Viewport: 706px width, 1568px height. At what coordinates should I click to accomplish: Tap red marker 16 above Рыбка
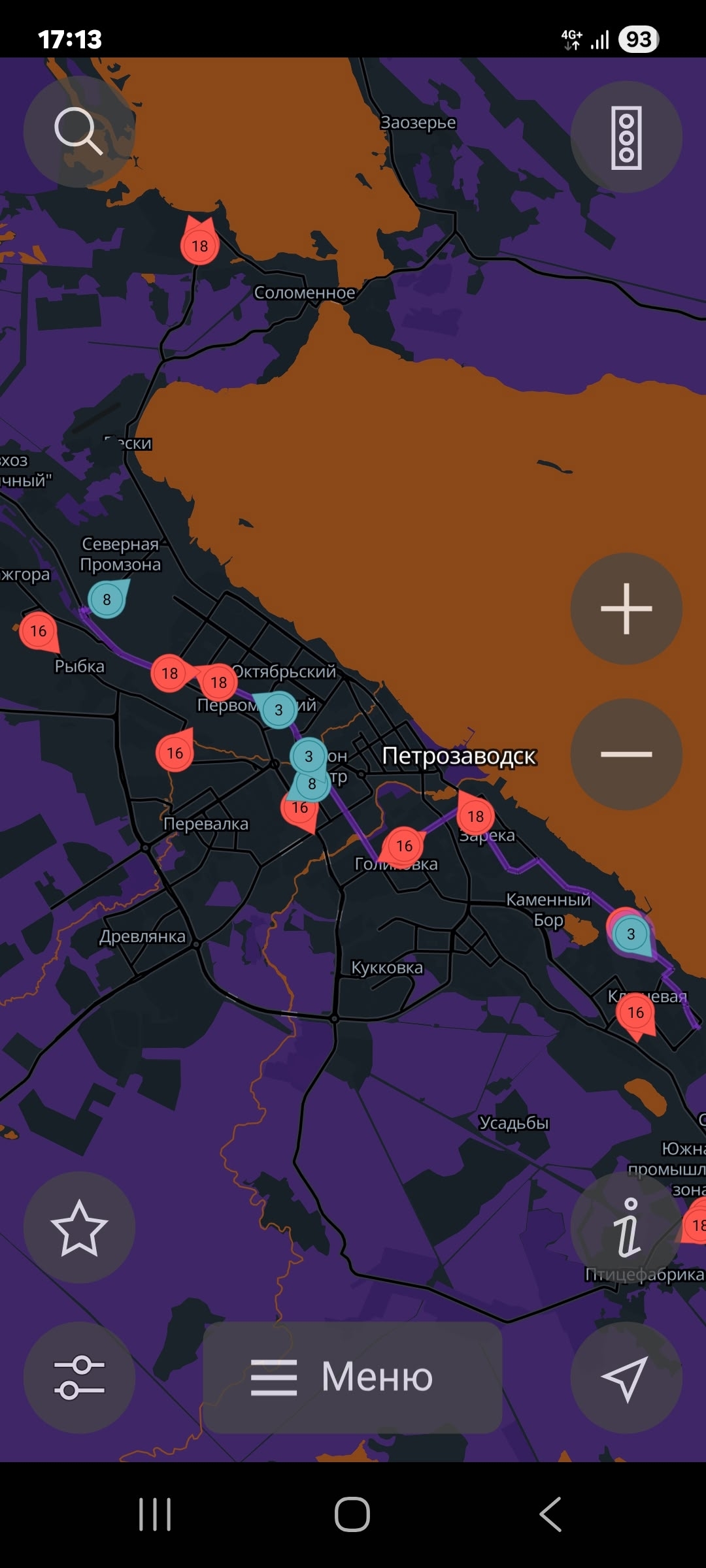click(x=38, y=630)
